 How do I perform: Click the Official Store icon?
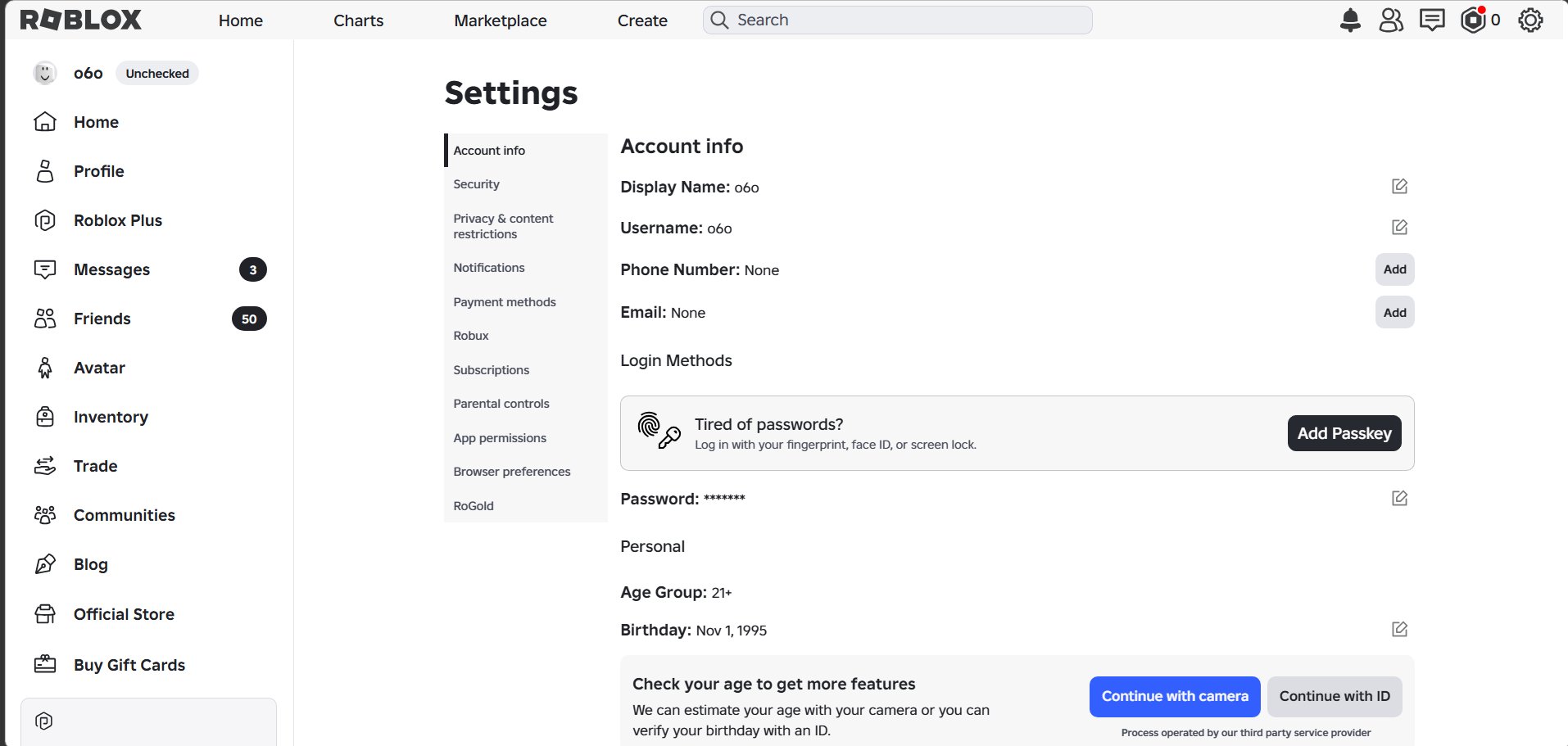(x=45, y=614)
